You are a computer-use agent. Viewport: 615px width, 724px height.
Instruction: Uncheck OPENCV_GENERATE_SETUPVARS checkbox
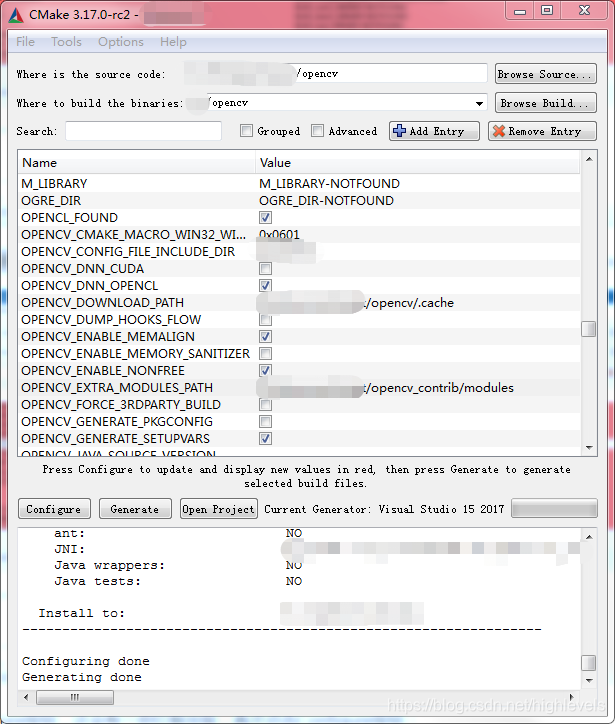[x=265, y=439]
